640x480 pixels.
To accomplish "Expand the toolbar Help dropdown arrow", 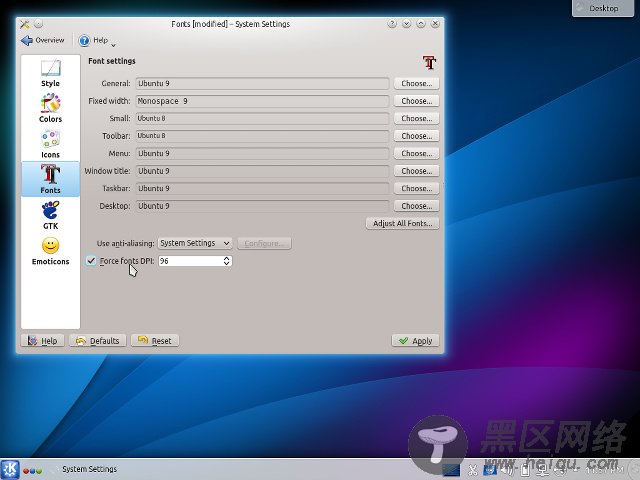I will click(x=113, y=45).
